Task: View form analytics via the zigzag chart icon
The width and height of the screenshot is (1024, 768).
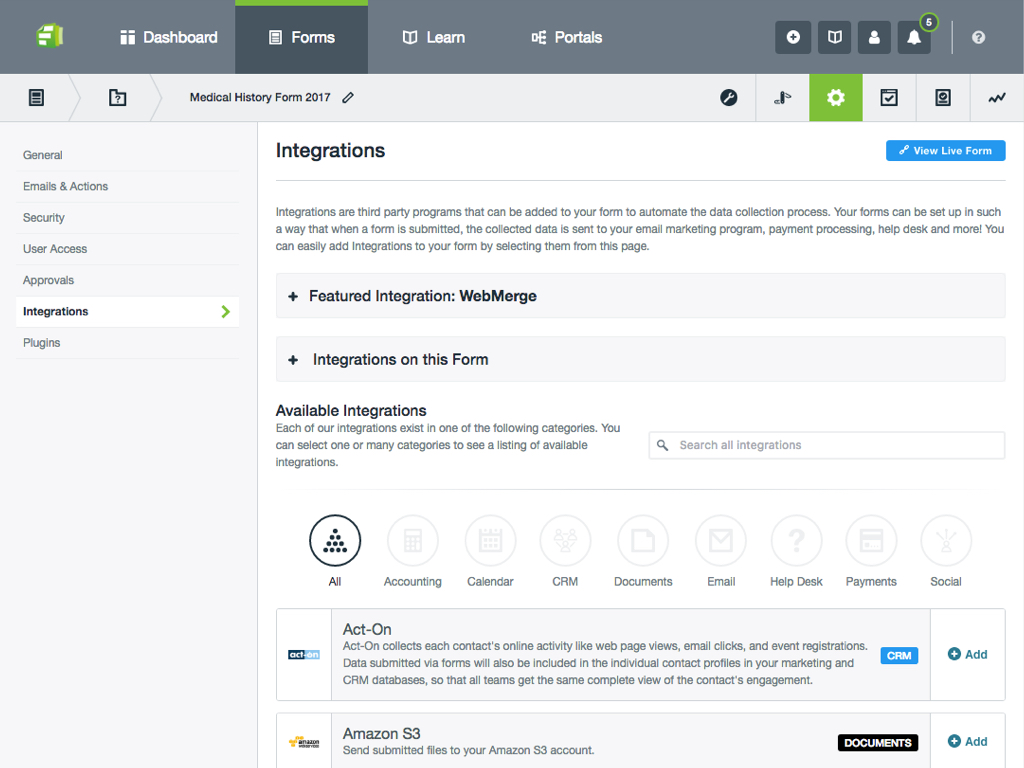Action: coord(997,97)
